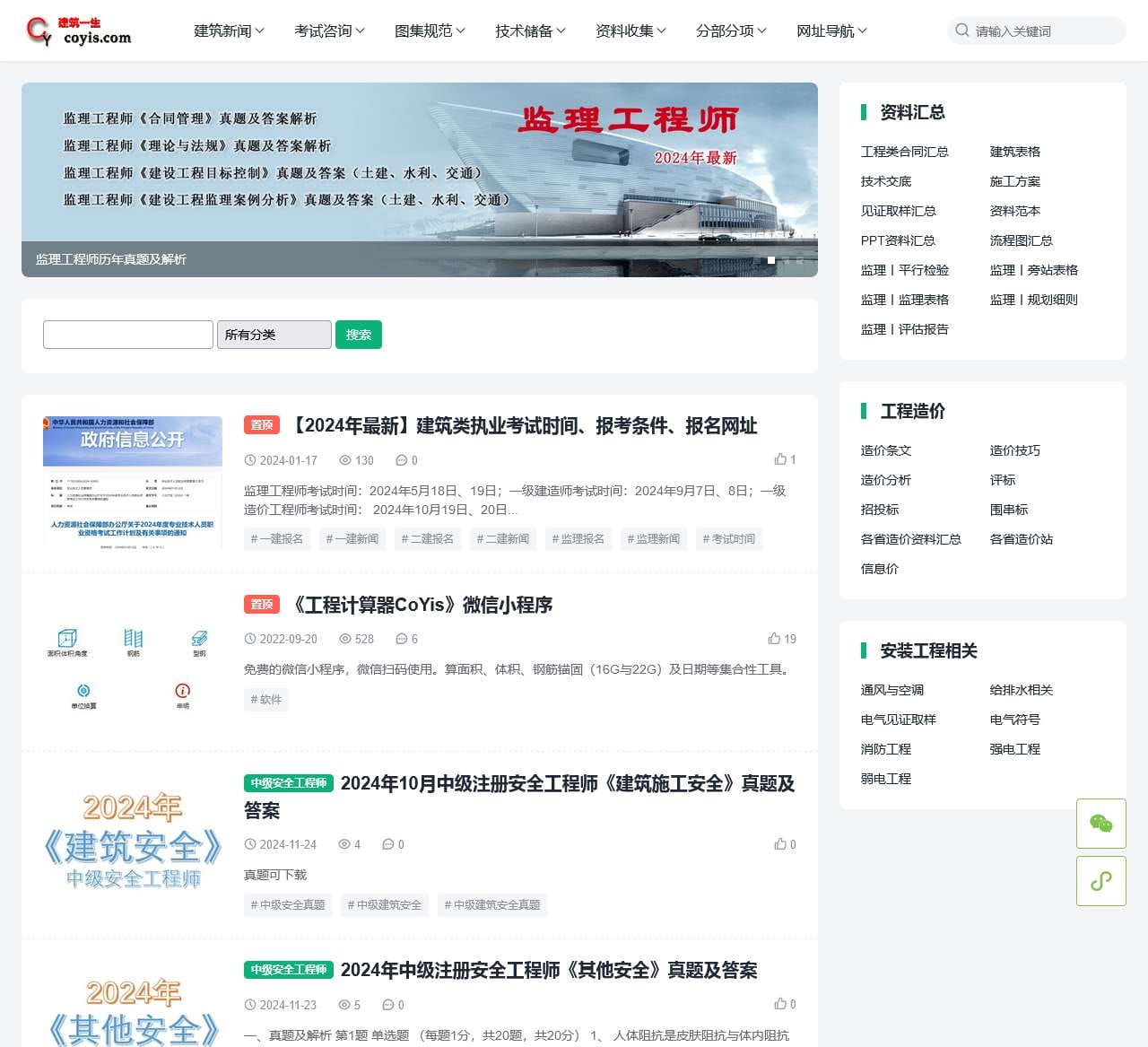Open the 工程计算器 mini-program thumbnail
This screenshot has height=1047, width=1148.
tap(133, 662)
